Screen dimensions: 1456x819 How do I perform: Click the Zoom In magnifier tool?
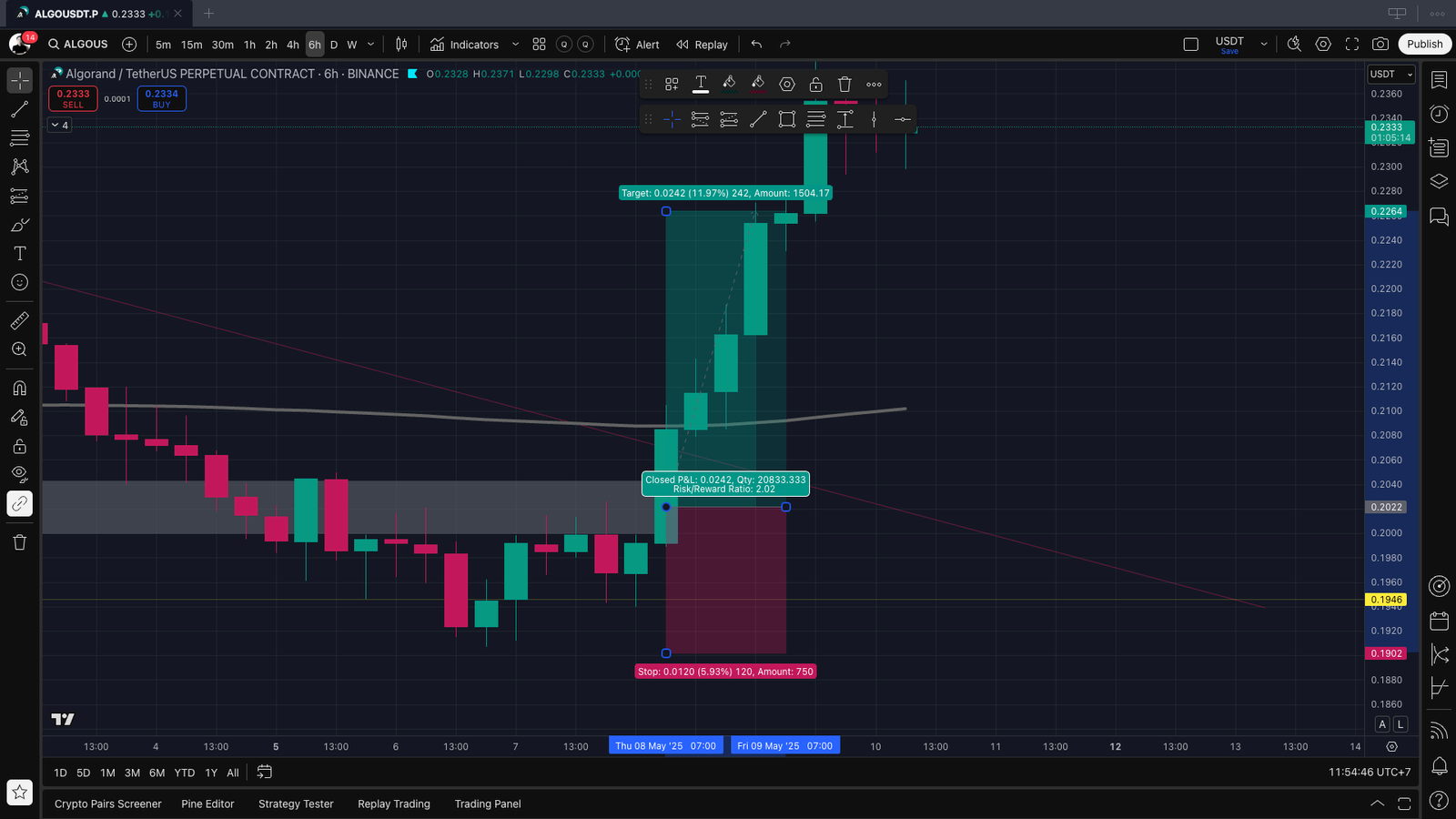(x=19, y=349)
